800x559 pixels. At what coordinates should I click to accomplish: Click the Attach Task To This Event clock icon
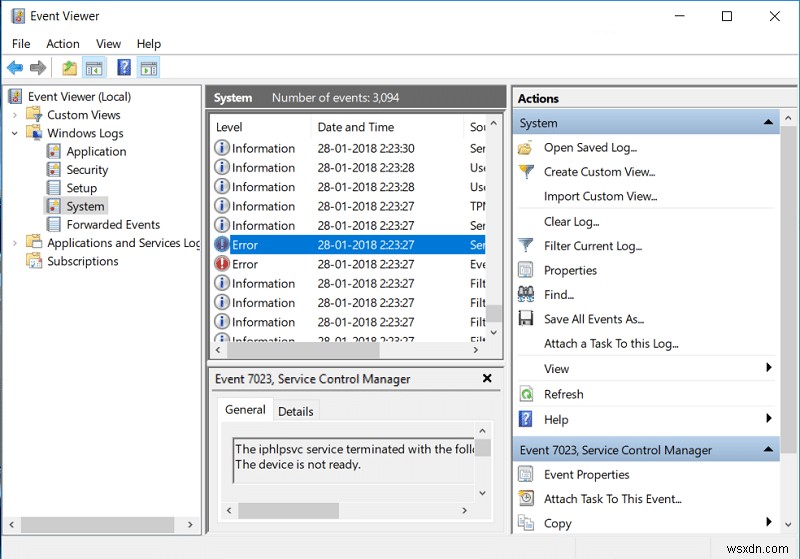click(x=526, y=498)
